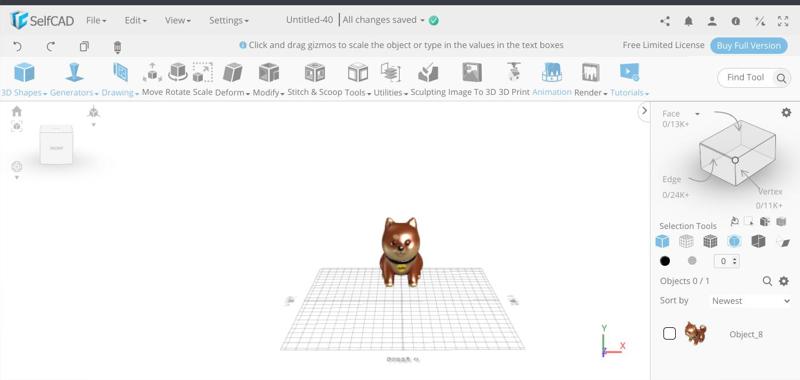Select the Sculpting tool
This screenshot has width=800, height=380.
pos(428,72)
